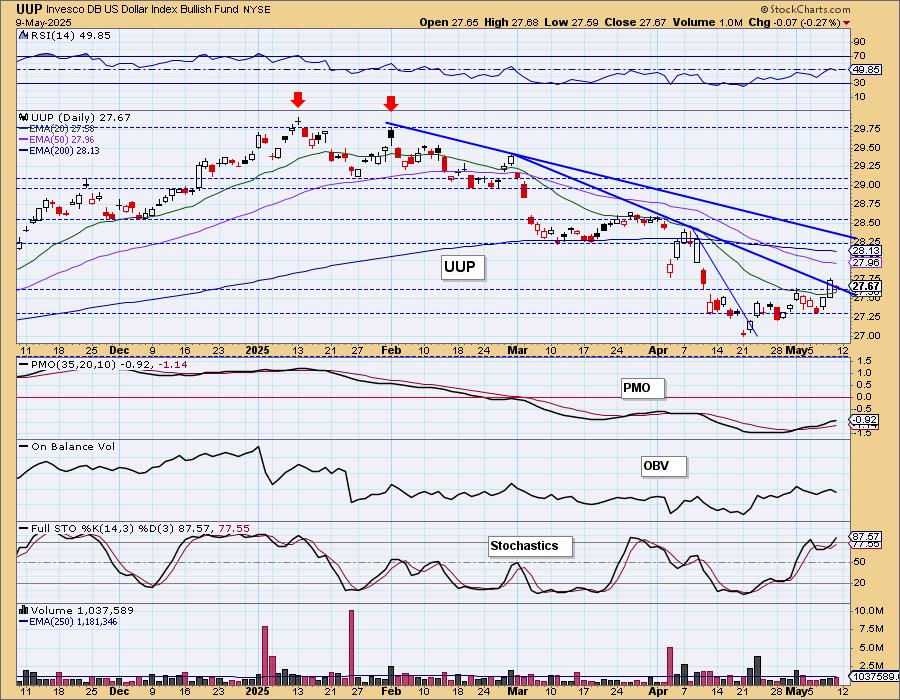Click the red arrow above the January 13 peak
The image size is (900, 700).
tap(297, 99)
